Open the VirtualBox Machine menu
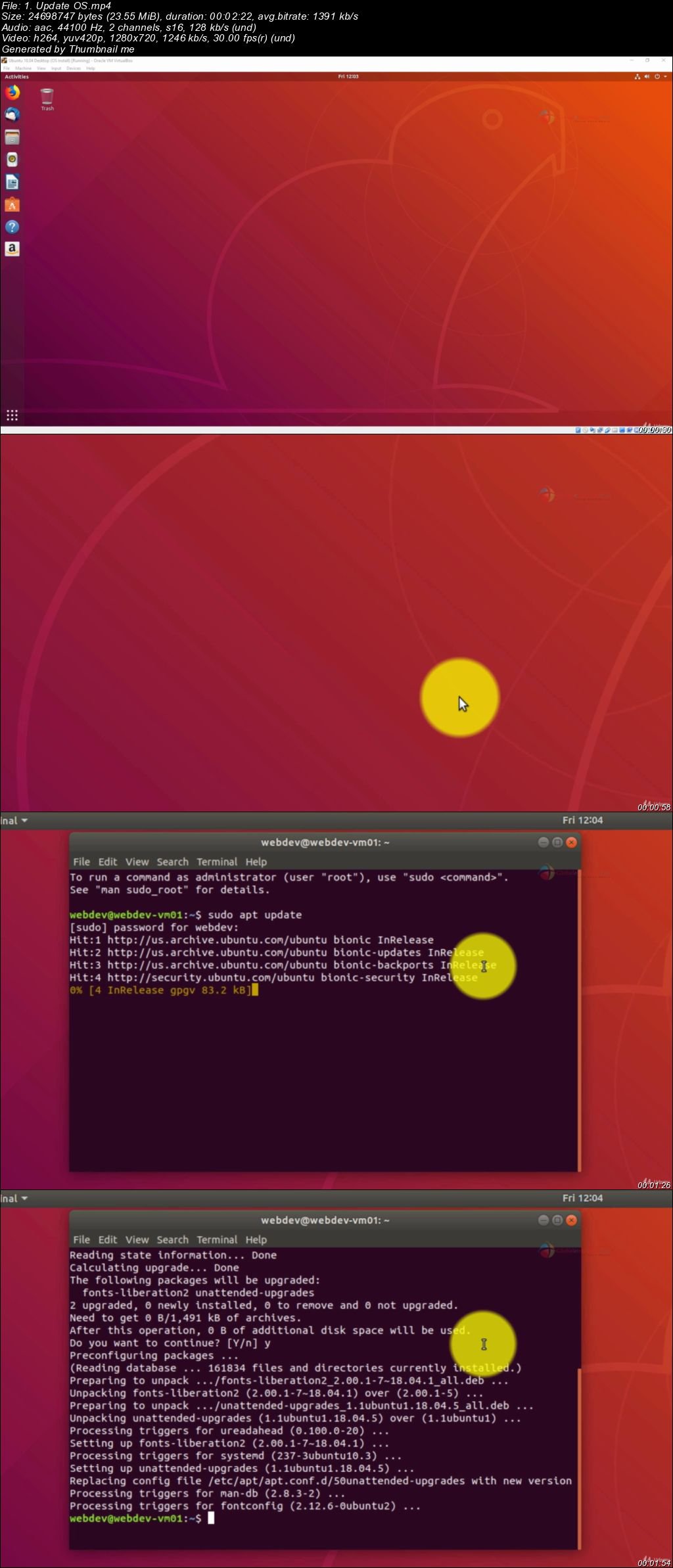The image size is (673, 1568). [x=23, y=68]
